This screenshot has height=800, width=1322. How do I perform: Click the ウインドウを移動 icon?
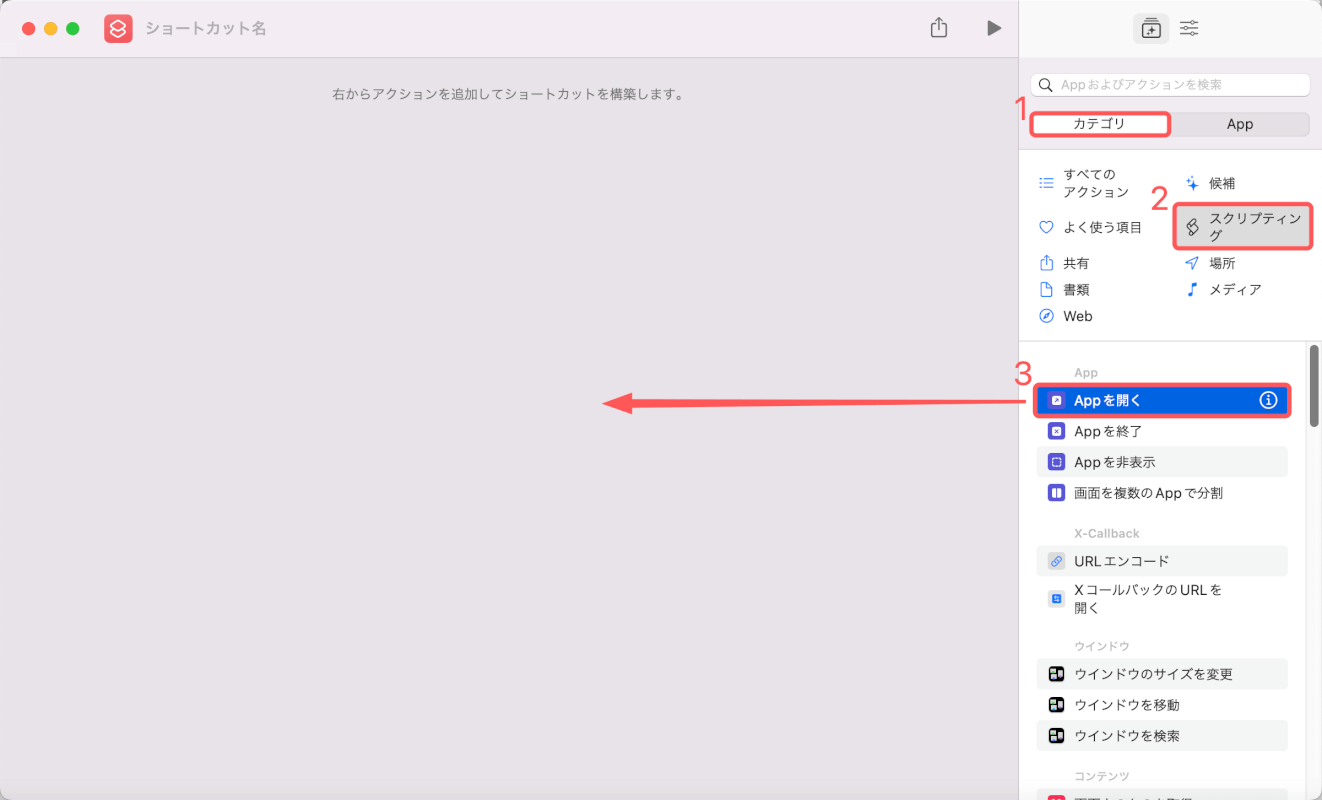(1056, 705)
